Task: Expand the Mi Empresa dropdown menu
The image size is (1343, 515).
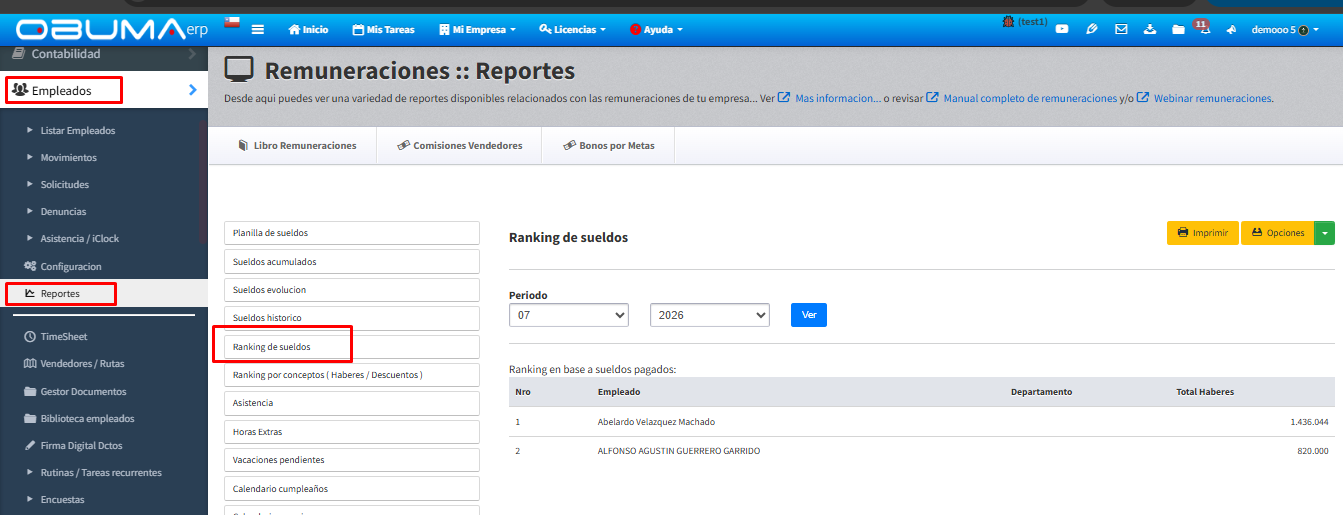Action: 477,30
